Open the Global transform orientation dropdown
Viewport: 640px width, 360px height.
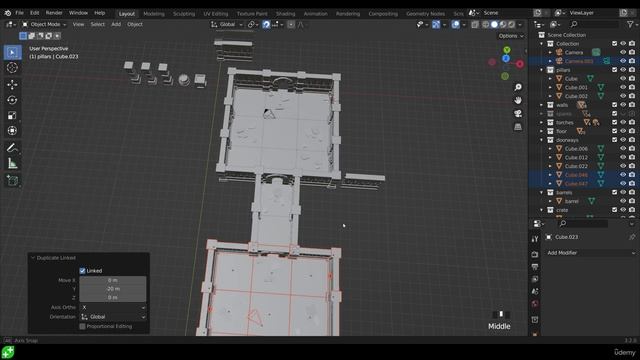pyautogui.click(x=227, y=24)
